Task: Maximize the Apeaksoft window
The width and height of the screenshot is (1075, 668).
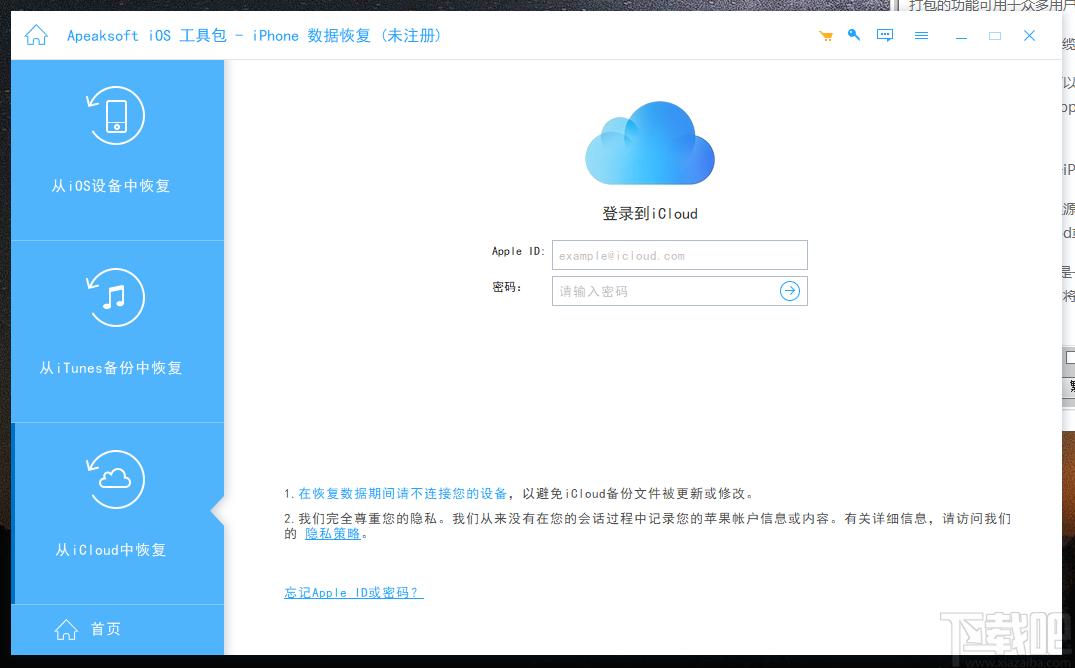Action: point(995,36)
